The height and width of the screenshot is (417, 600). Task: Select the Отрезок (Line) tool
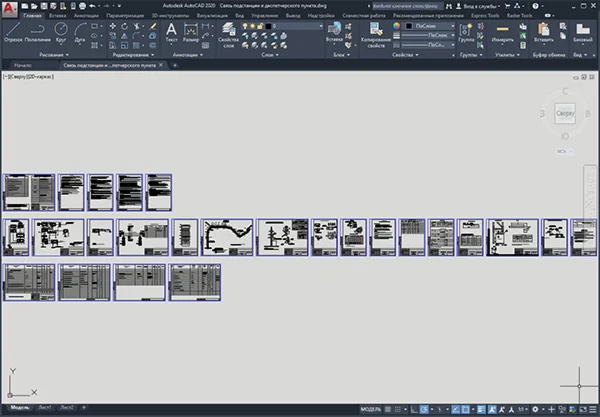tap(13, 32)
